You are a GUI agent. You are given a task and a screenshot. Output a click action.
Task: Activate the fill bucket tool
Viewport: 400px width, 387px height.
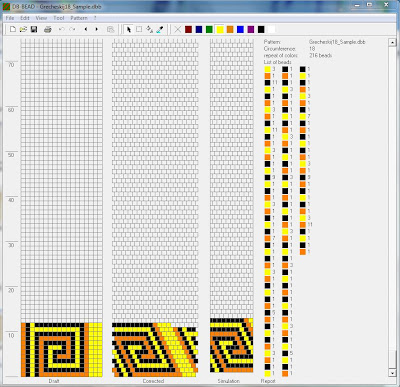149,30
